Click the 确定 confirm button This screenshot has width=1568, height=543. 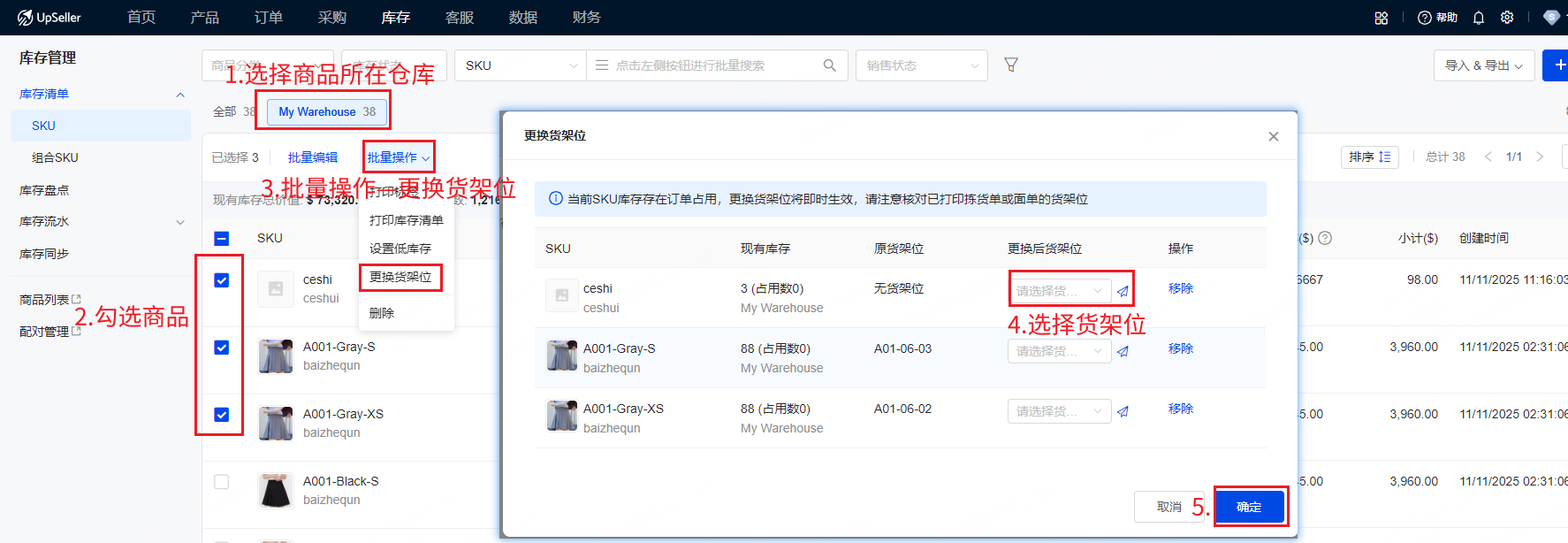1248,507
